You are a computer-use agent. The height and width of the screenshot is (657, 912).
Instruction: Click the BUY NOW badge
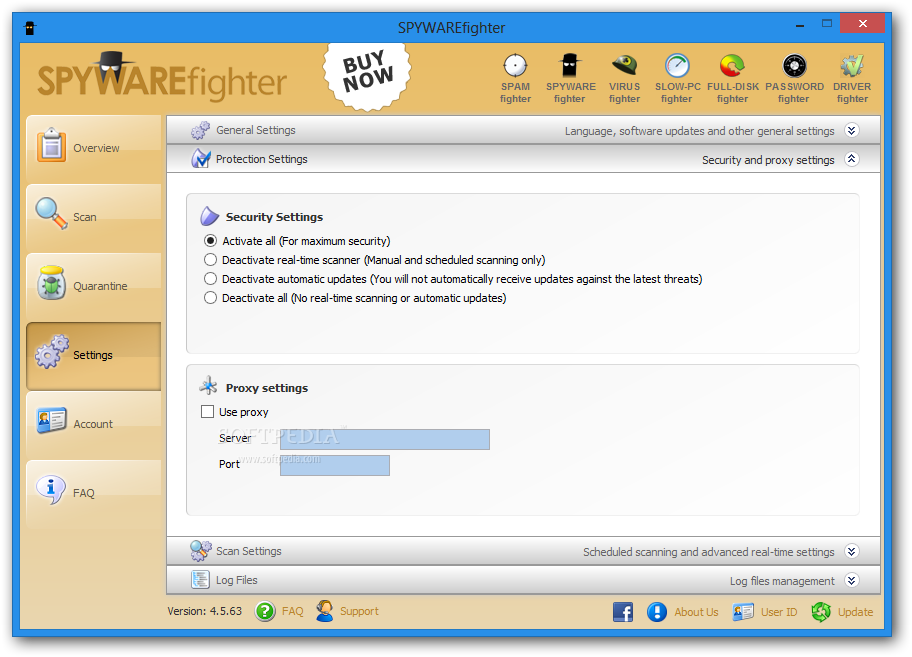(x=368, y=76)
